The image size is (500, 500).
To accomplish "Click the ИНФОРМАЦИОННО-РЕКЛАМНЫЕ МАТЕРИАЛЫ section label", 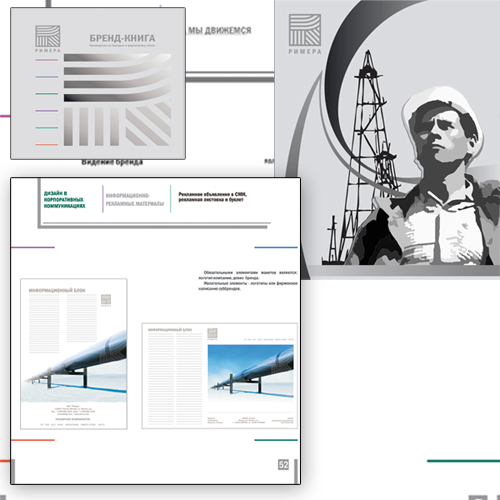I will coord(135,199).
